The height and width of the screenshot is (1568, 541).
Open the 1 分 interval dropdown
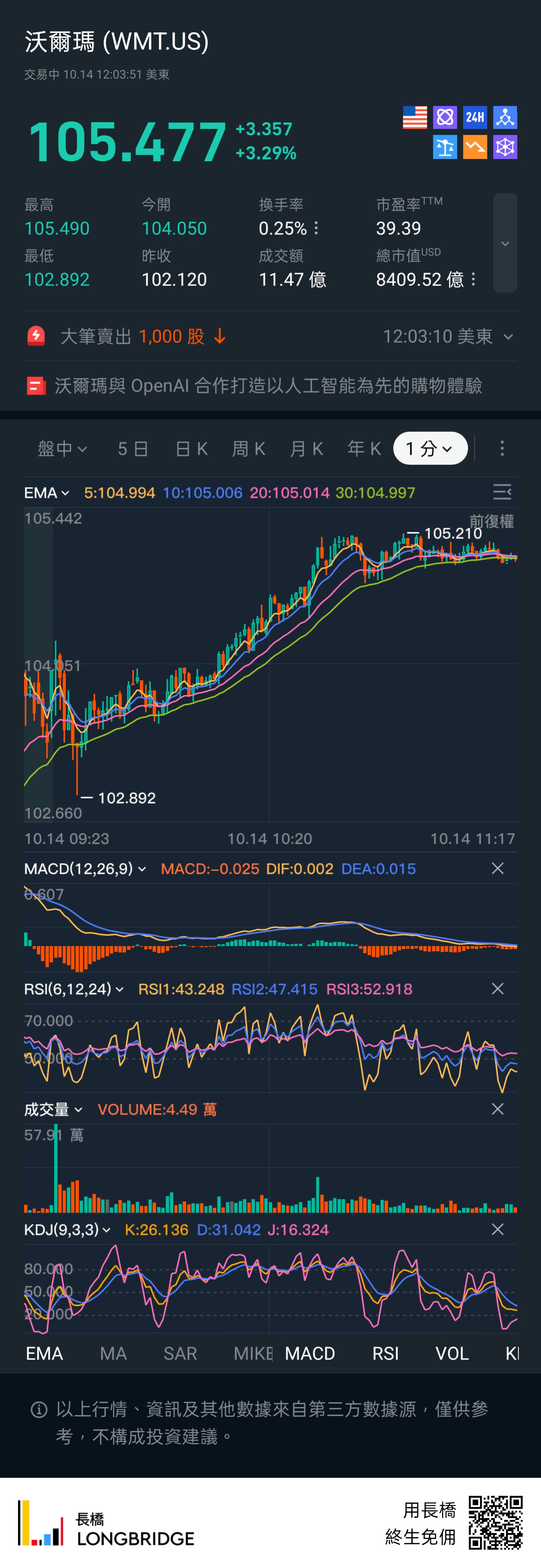pyautogui.click(x=430, y=449)
